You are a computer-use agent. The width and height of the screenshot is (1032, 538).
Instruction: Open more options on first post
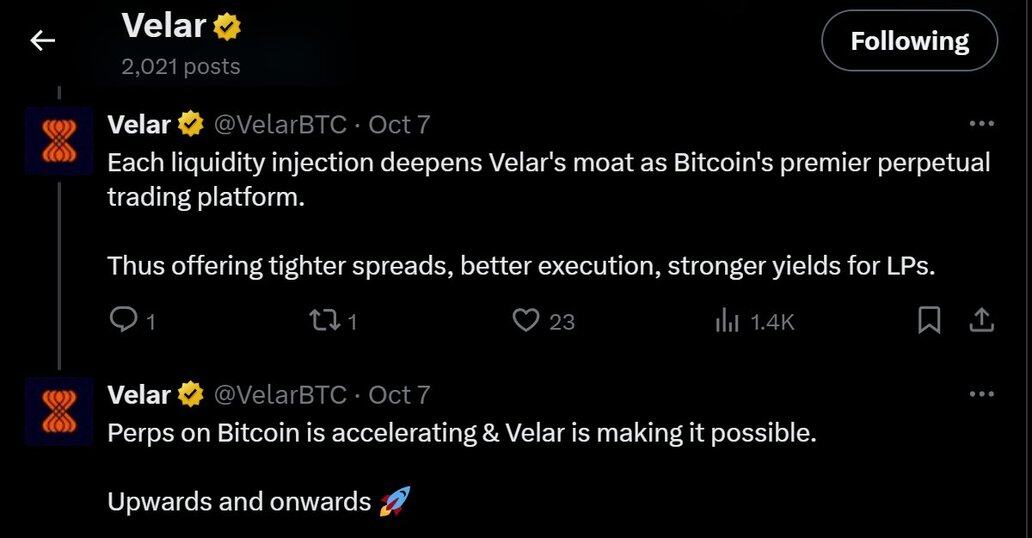[x=982, y=125]
